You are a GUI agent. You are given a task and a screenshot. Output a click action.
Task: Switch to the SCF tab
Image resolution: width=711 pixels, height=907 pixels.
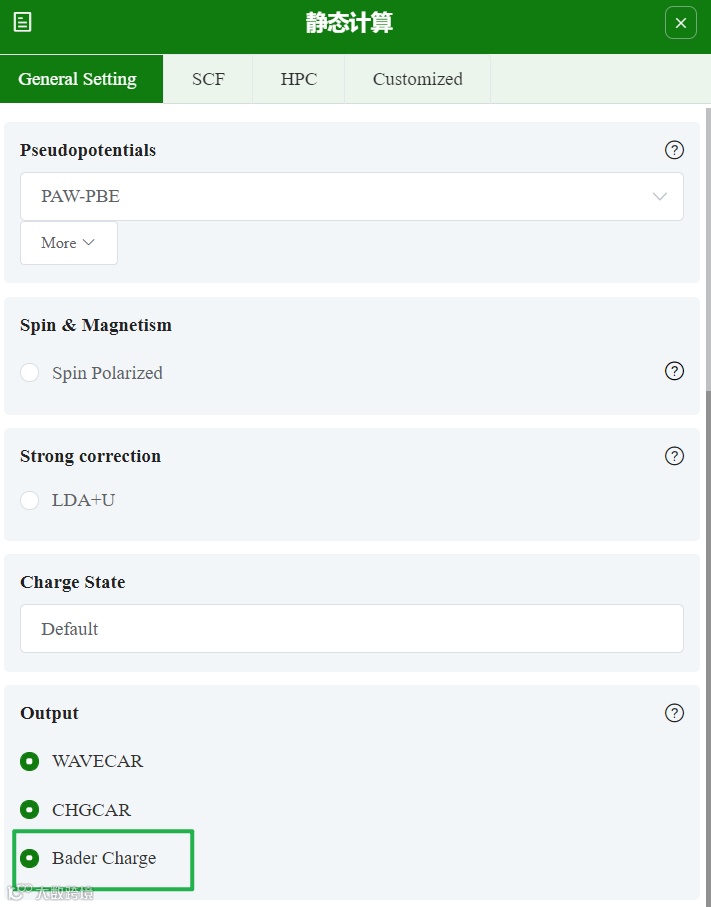(x=208, y=79)
